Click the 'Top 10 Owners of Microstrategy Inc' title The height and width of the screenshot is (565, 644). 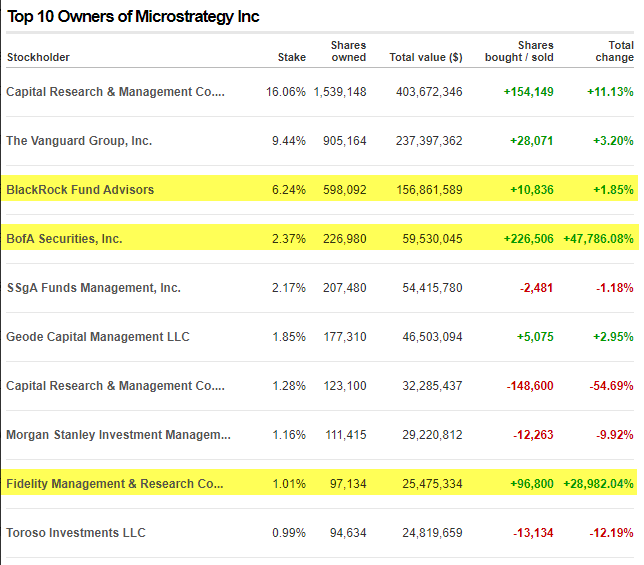133,17
